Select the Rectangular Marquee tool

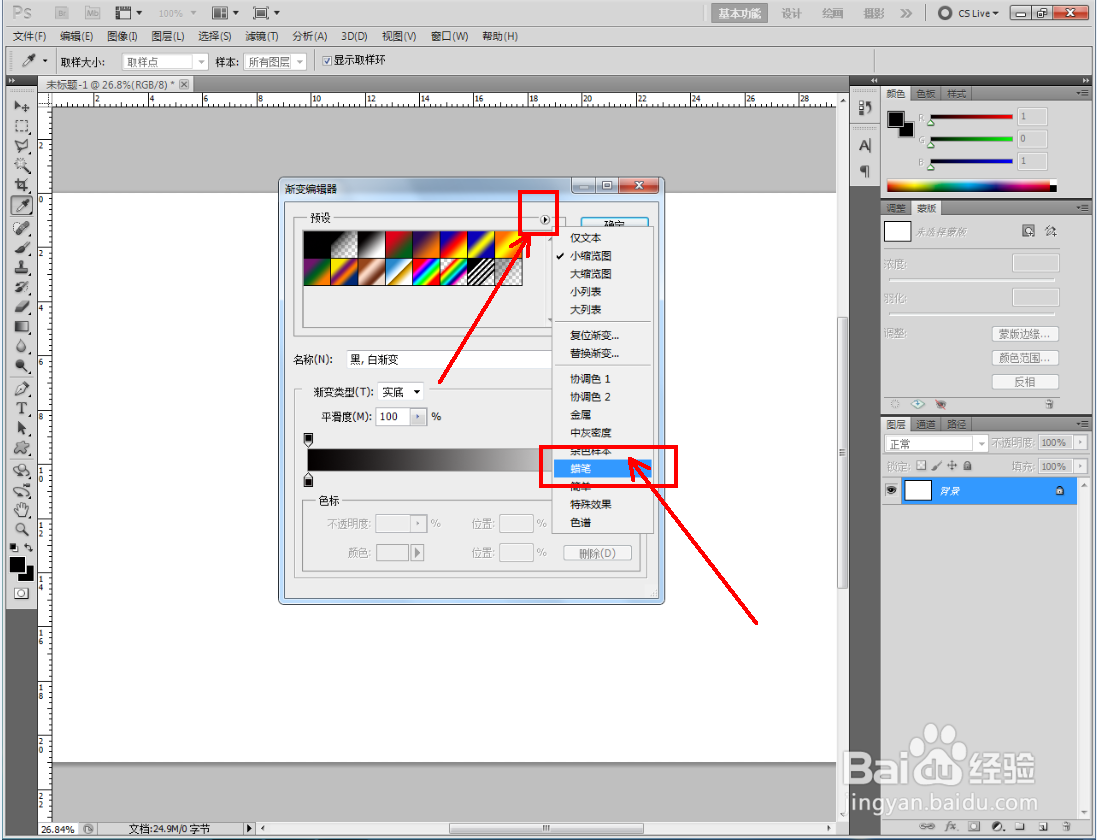click(x=22, y=126)
